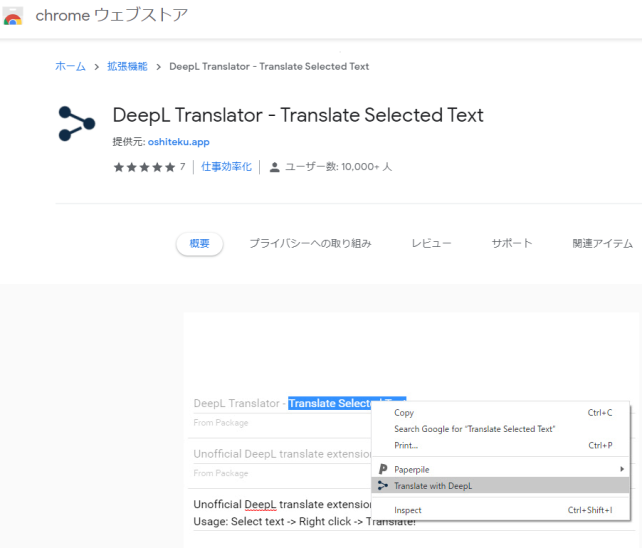The width and height of the screenshot is (642, 548).
Task: Click the five-star rating stars
Action: pos(144,167)
